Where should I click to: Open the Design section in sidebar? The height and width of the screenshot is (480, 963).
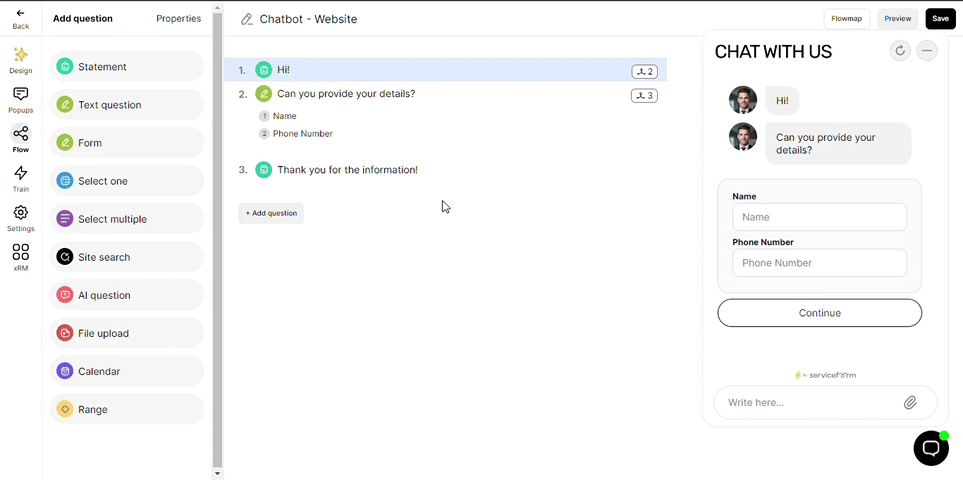[x=20, y=60]
